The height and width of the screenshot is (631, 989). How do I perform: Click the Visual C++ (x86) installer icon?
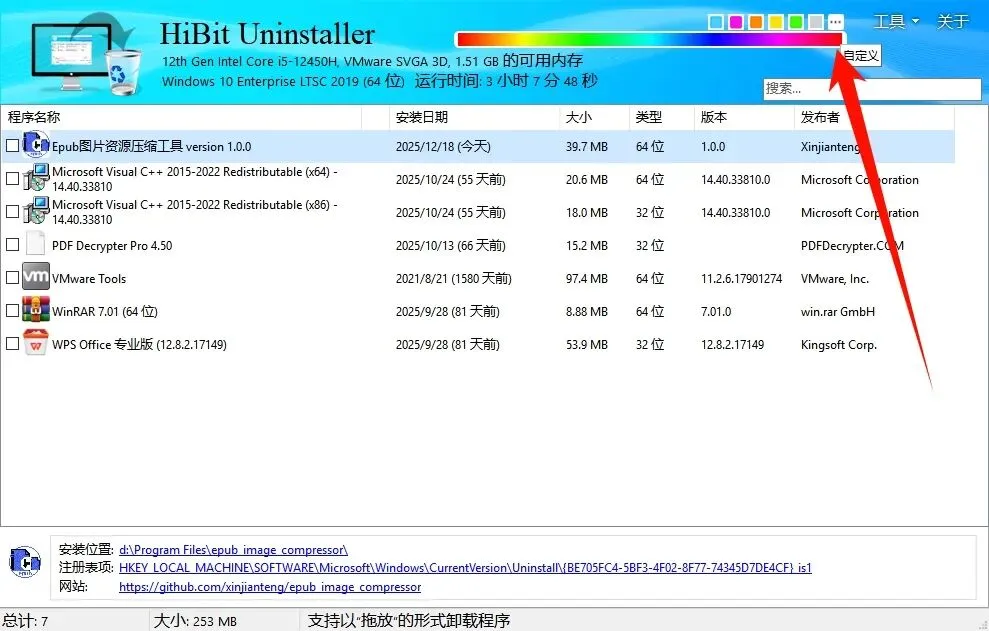(36, 211)
